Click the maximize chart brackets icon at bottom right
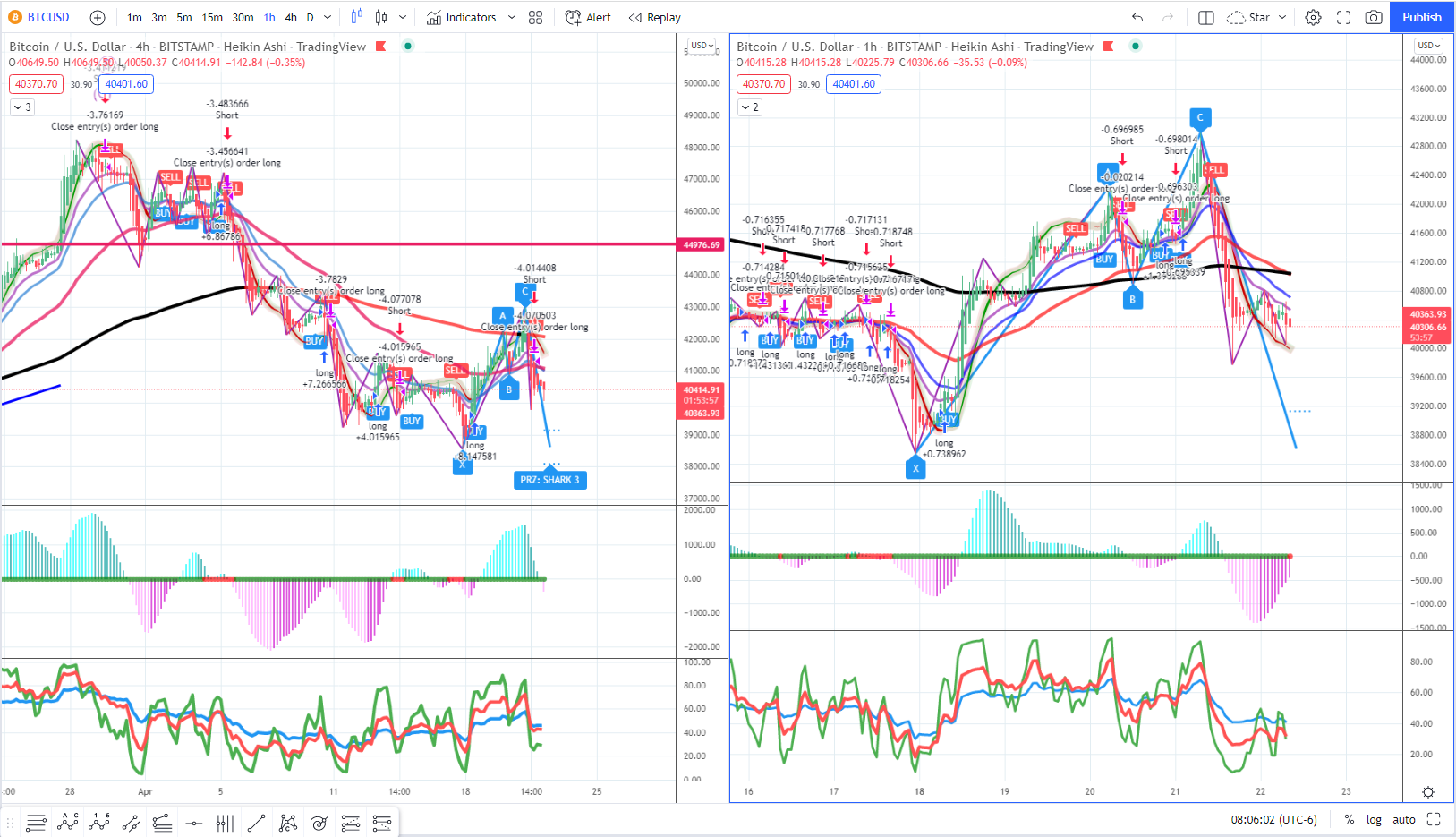This screenshot has height=837, width=1456. click(x=1434, y=820)
